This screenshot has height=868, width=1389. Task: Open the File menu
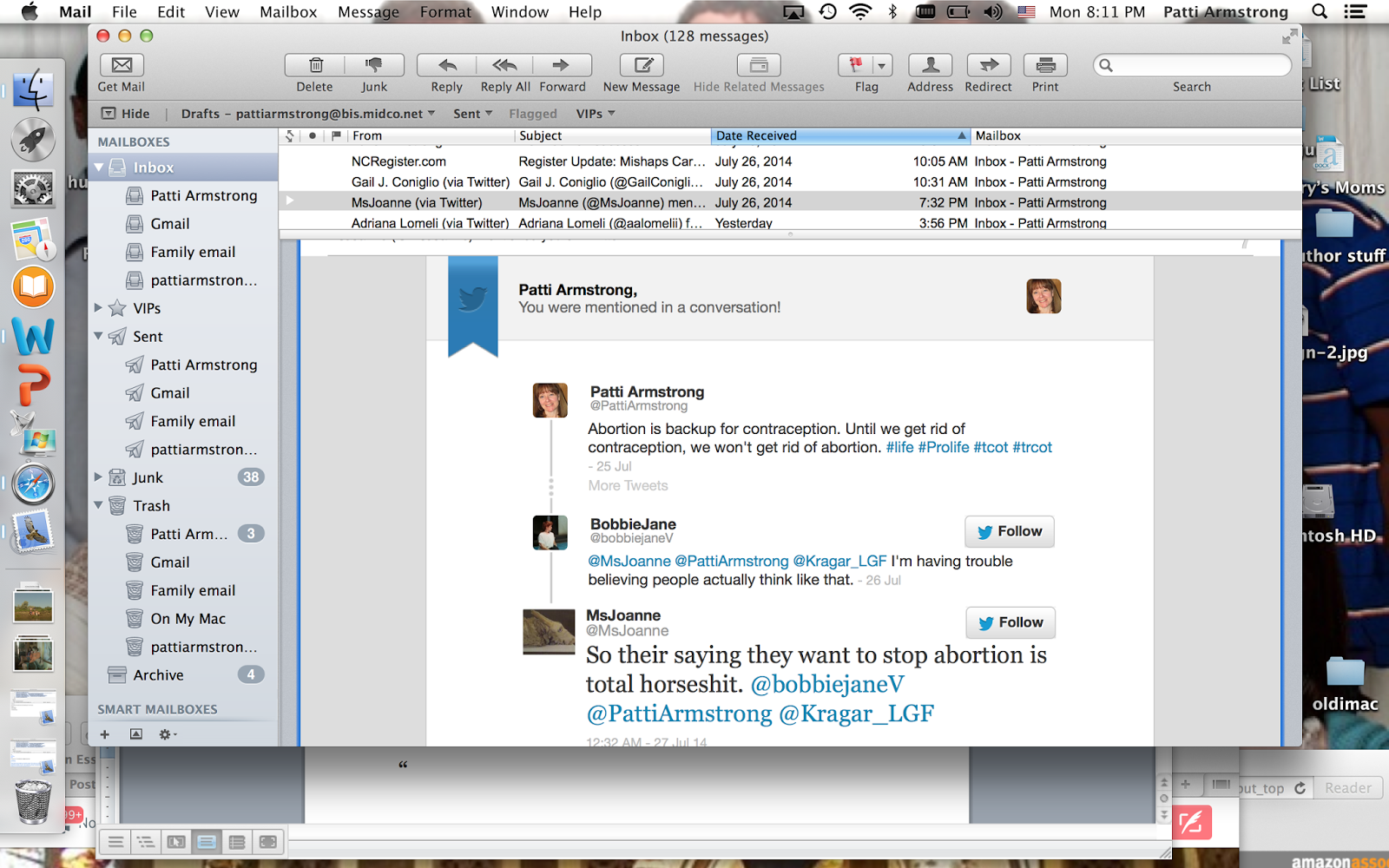(124, 12)
